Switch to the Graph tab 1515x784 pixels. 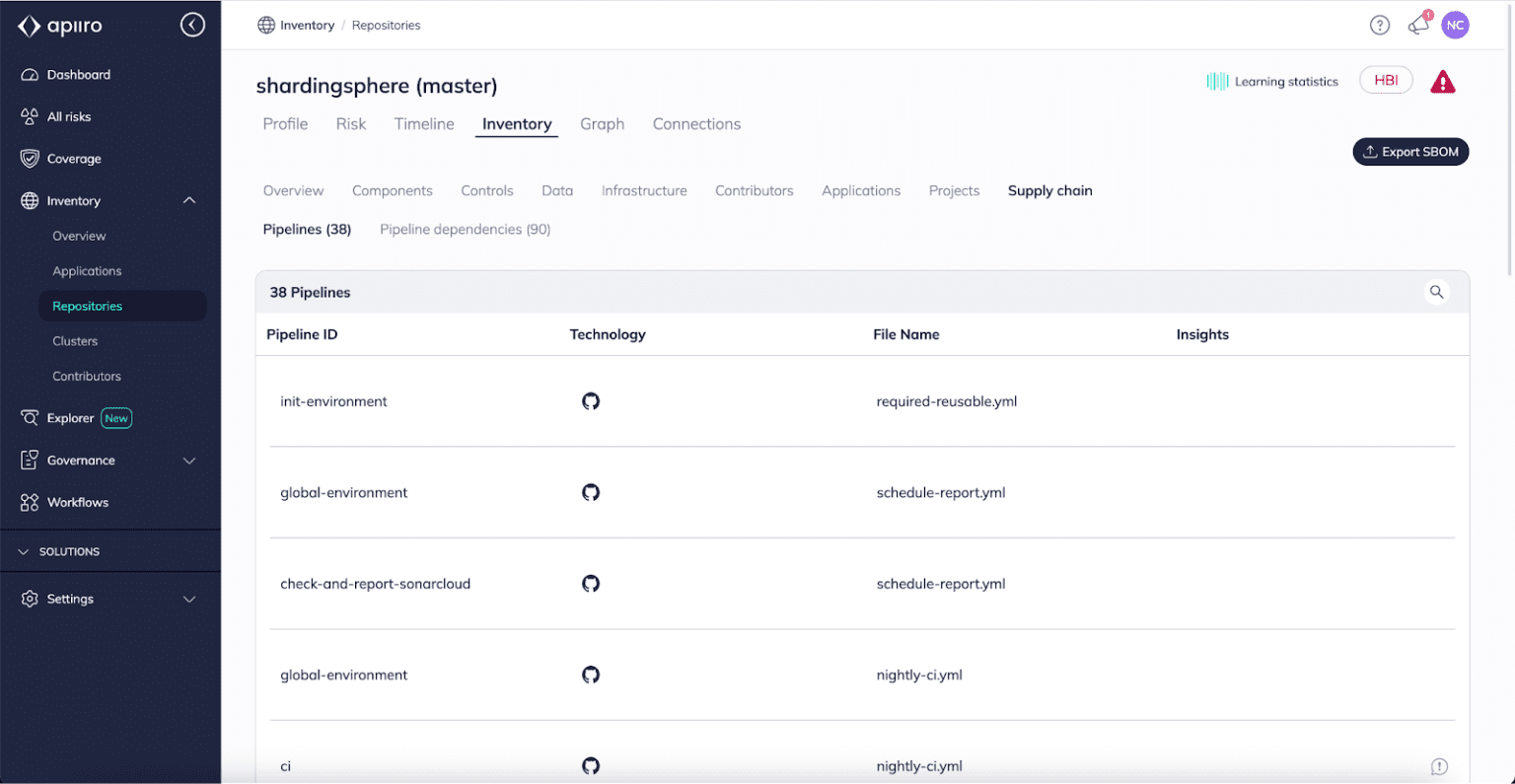coord(602,123)
